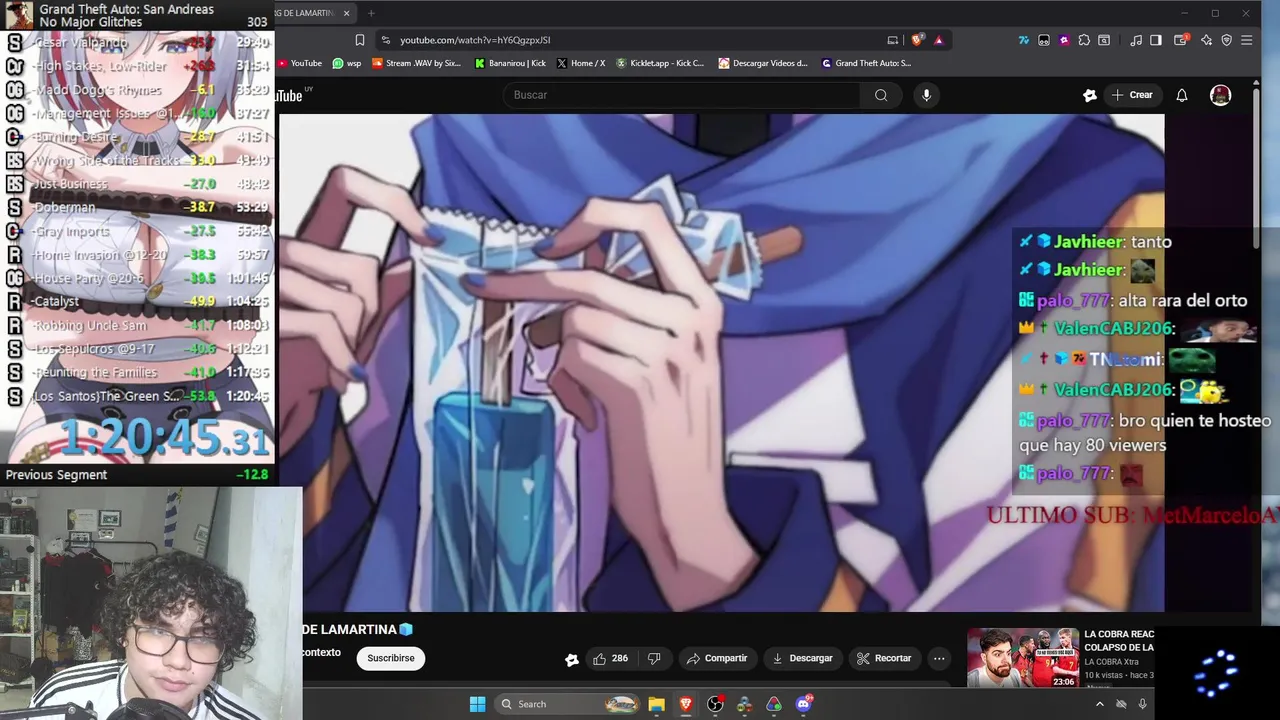Open OBS Studio from taskbar
1280x720 pixels.
[x=715, y=704]
